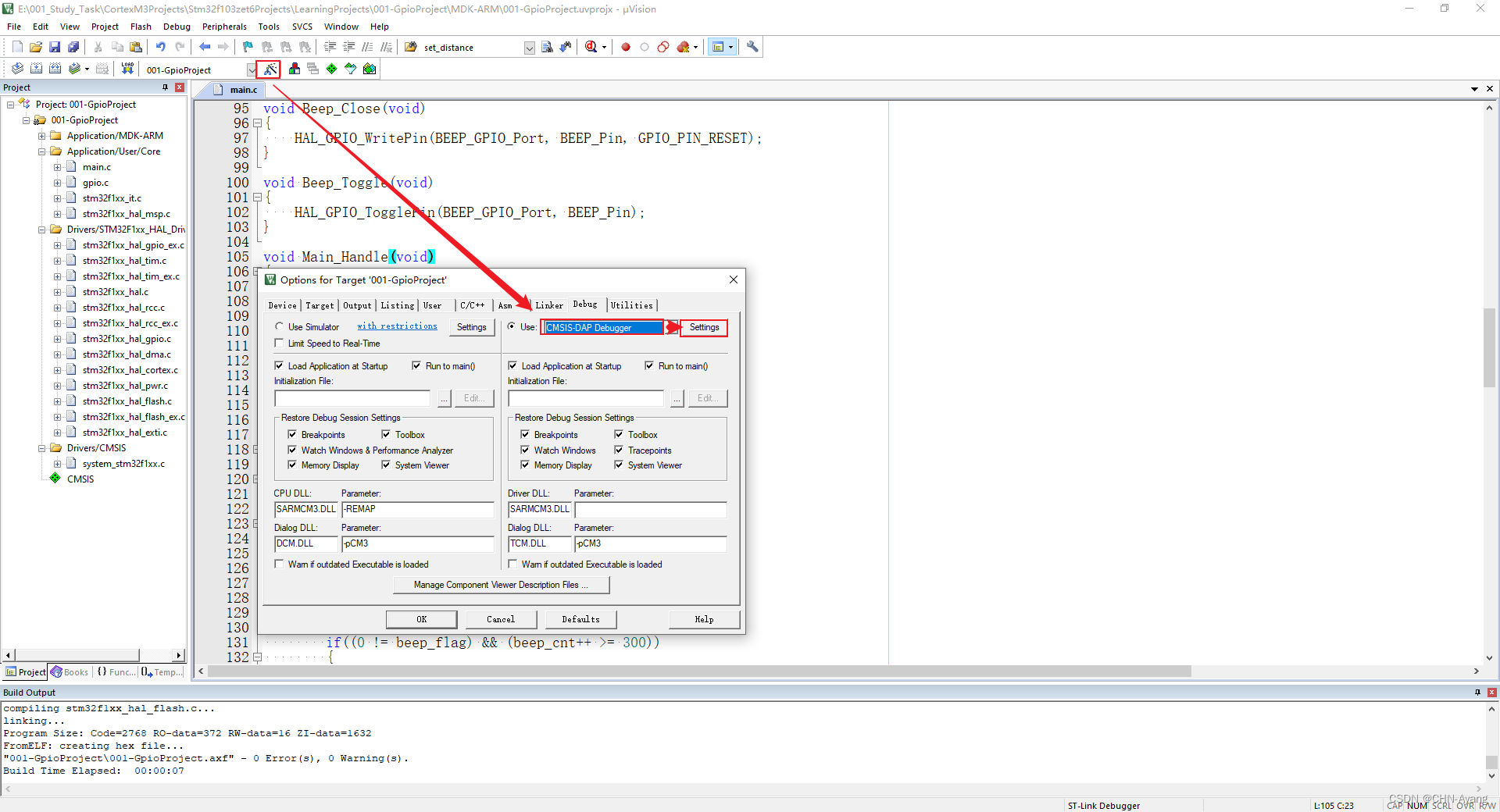Click Cancel in Options dialog
The width and height of the screenshot is (1500, 812).
pos(501,619)
